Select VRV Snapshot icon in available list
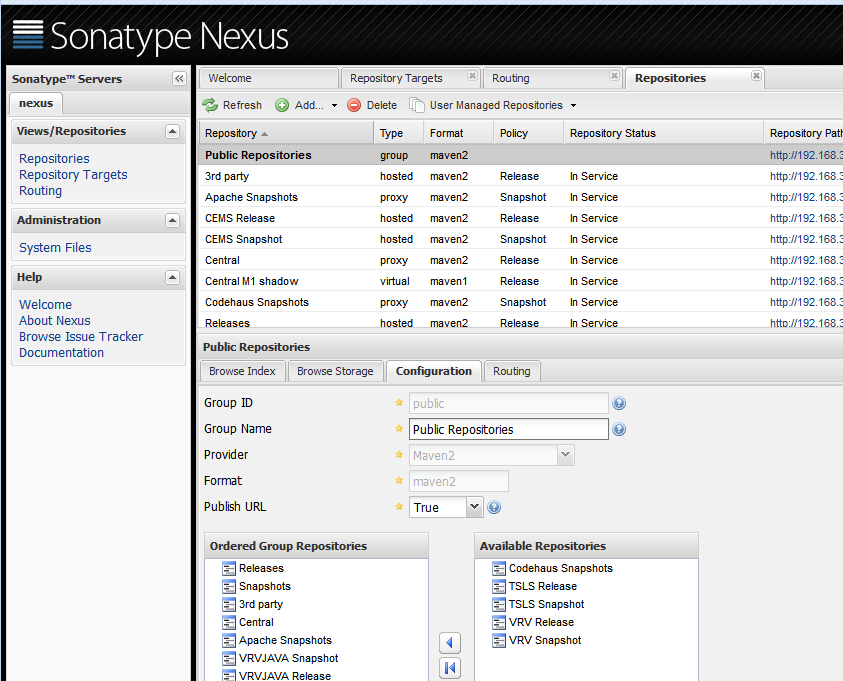This screenshot has height=681, width=843. (x=499, y=641)
